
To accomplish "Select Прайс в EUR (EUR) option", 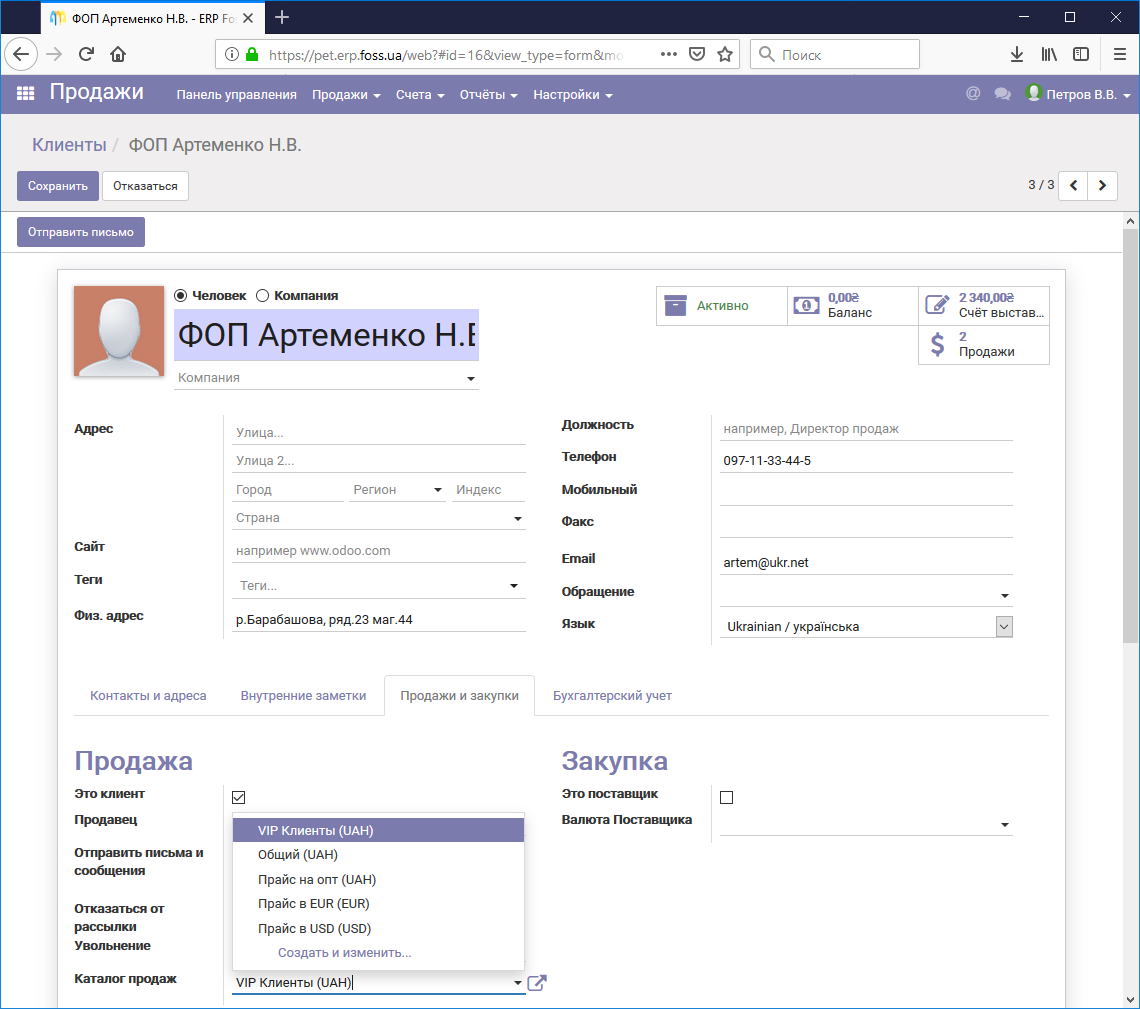I will pos(378,904).
